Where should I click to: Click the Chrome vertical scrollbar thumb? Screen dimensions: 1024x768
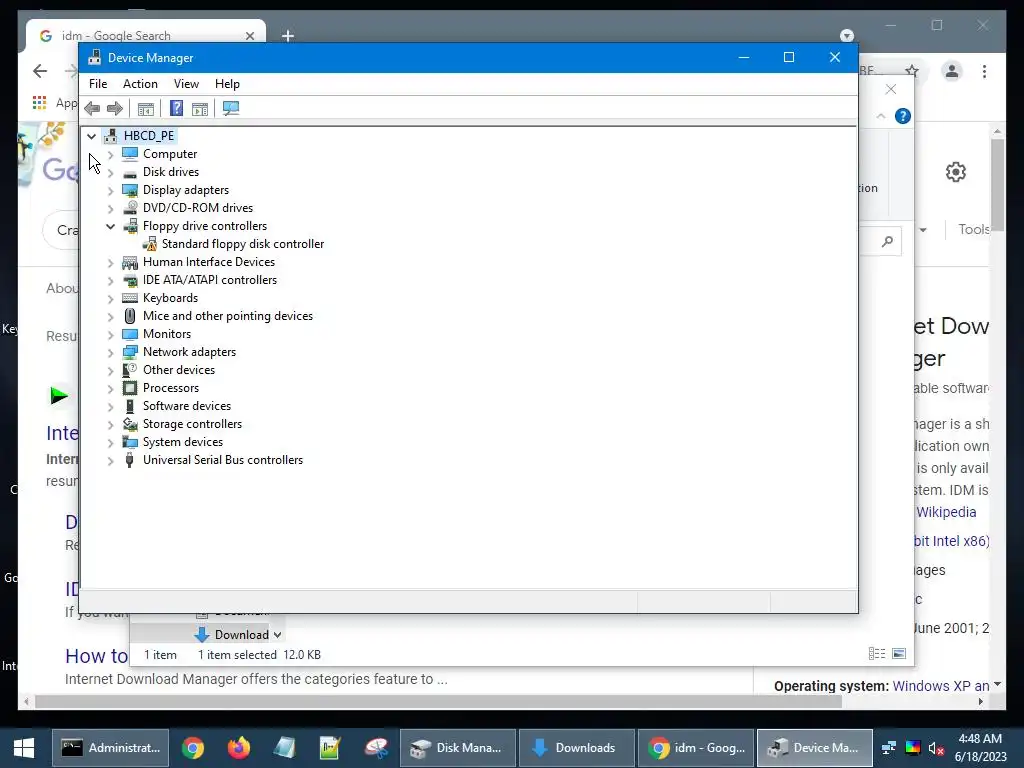click(x=997, y=185)
